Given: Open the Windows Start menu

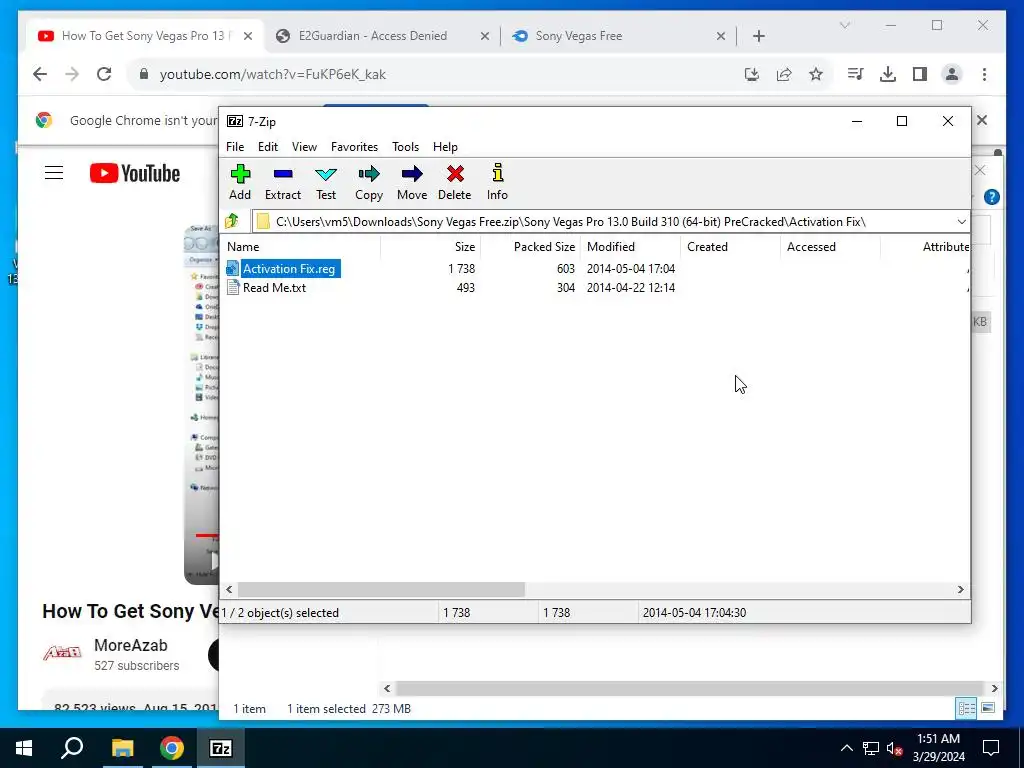Looking at the screenshot, I should coord(24,748).
